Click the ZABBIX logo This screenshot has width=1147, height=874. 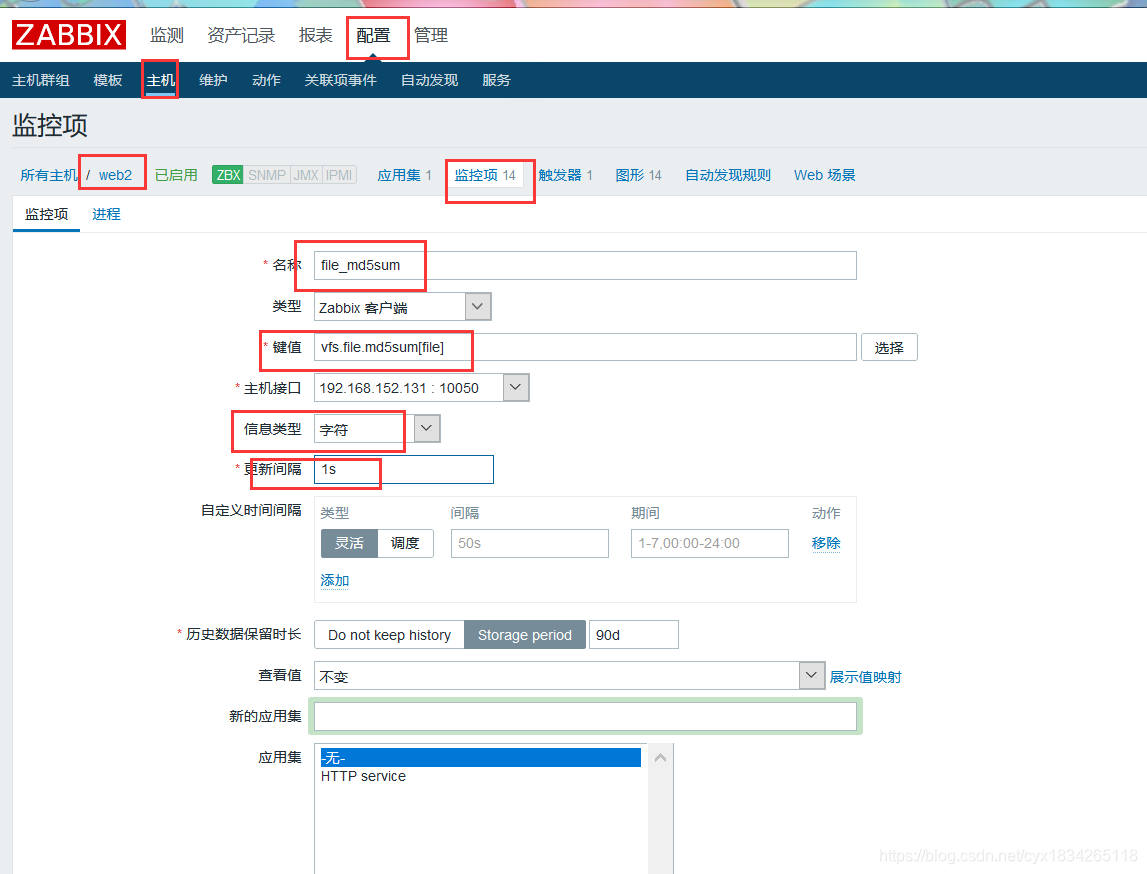coord(69,34)
